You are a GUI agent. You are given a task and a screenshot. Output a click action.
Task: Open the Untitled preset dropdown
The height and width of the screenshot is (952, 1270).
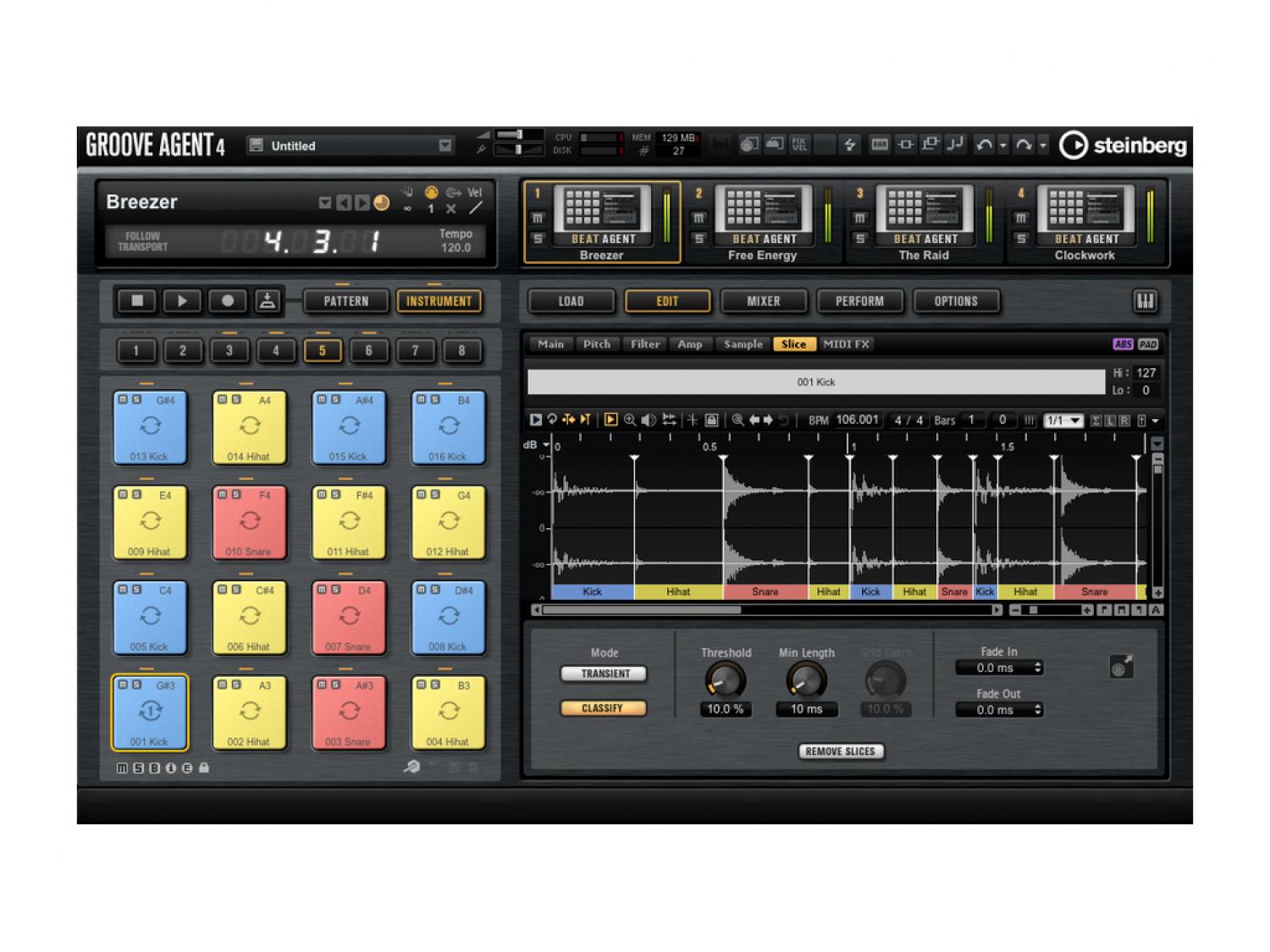point(445,146)
